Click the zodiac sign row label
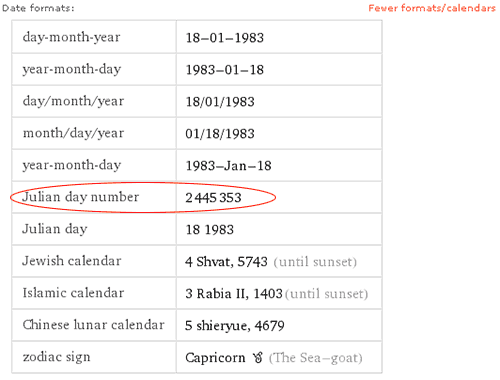This screenshot has width=500, height=380. coord(56,357)
